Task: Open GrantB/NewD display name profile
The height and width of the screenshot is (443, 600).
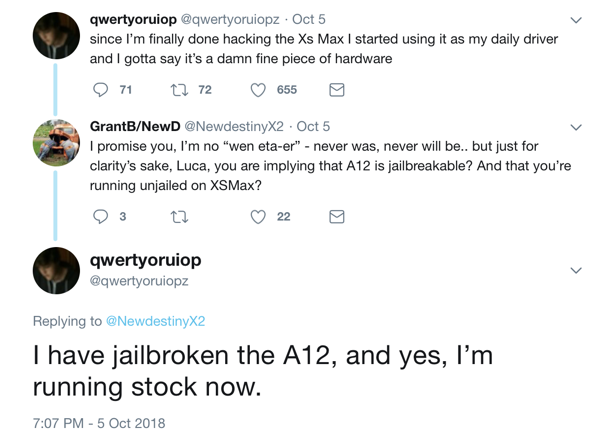Action: pos(135,126)
